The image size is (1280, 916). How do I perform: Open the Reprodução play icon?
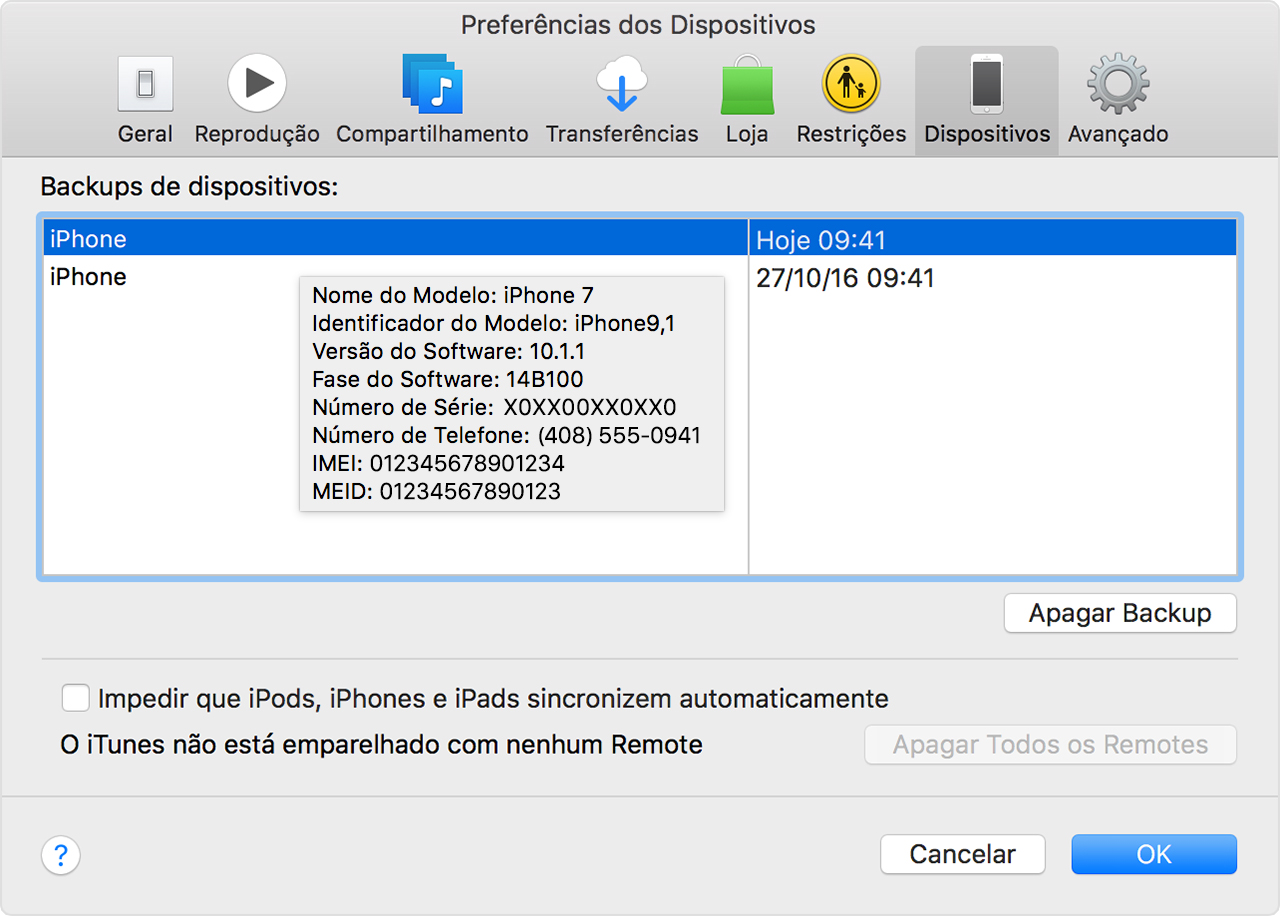coord(257,83)
